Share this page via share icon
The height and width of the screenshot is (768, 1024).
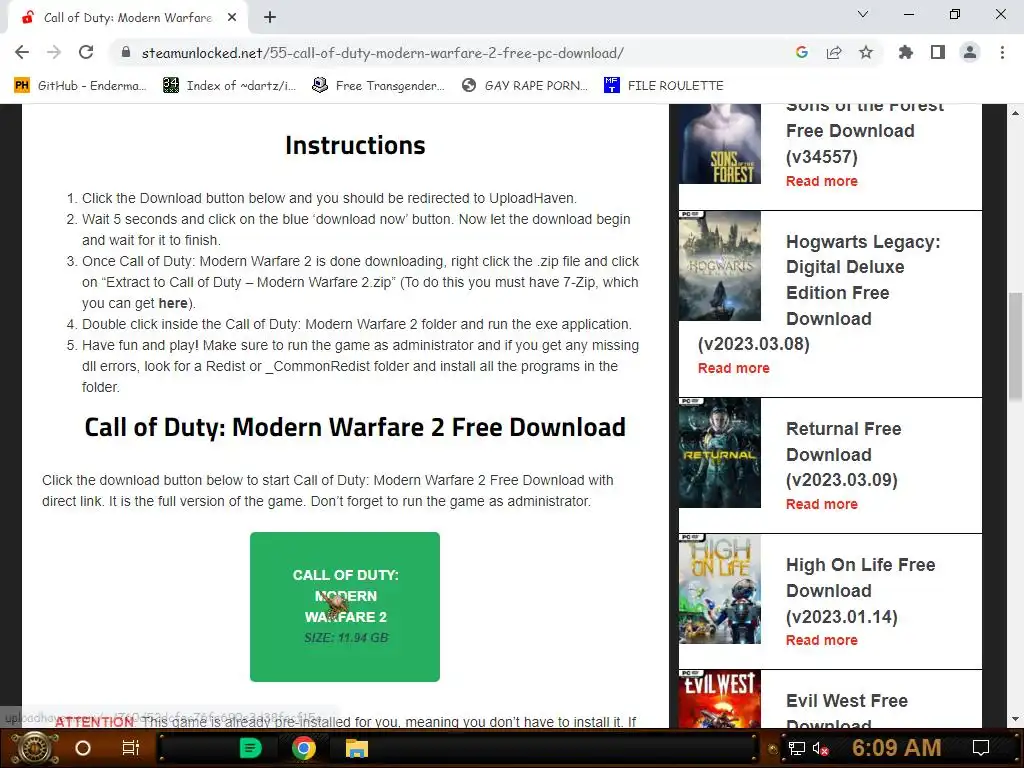click(x=834, y=52)
